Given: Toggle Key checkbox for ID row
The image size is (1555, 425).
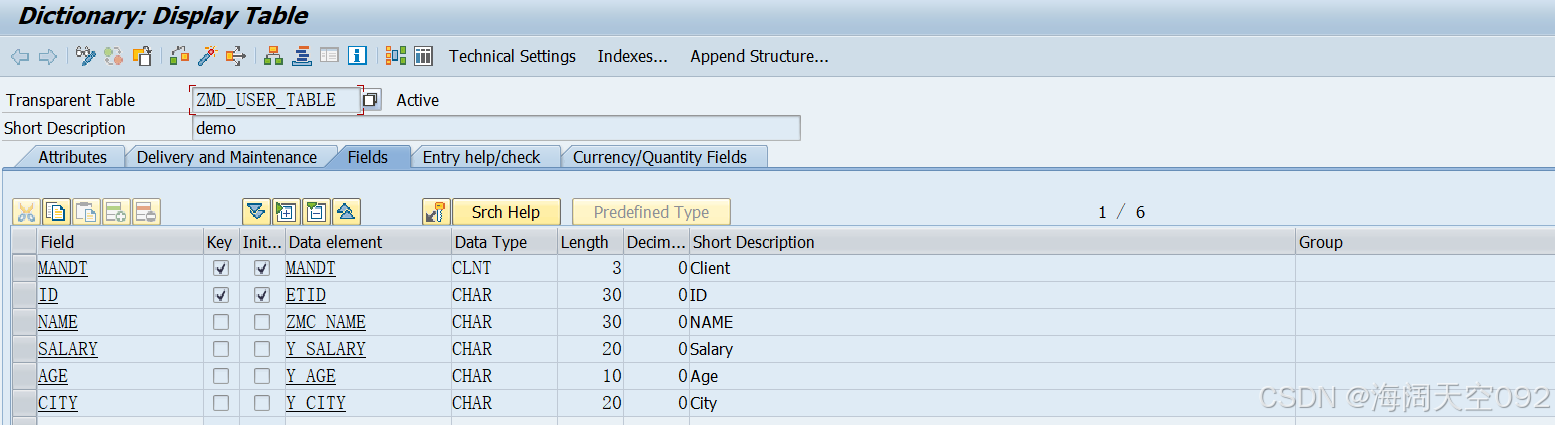Looking at the screenshot, I should click(x=221, y=295).
